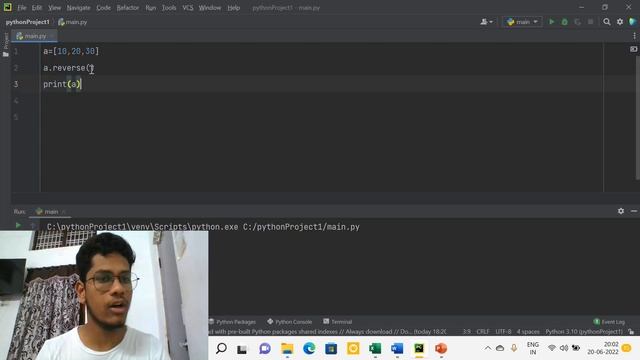
Task: Open the Edit menu
Action: (37, 8)
